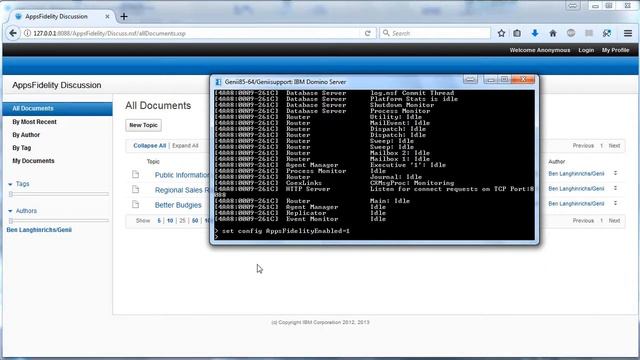The image size is (640, 360).
Task: Click Collapse All link
Action: [149, 146]
